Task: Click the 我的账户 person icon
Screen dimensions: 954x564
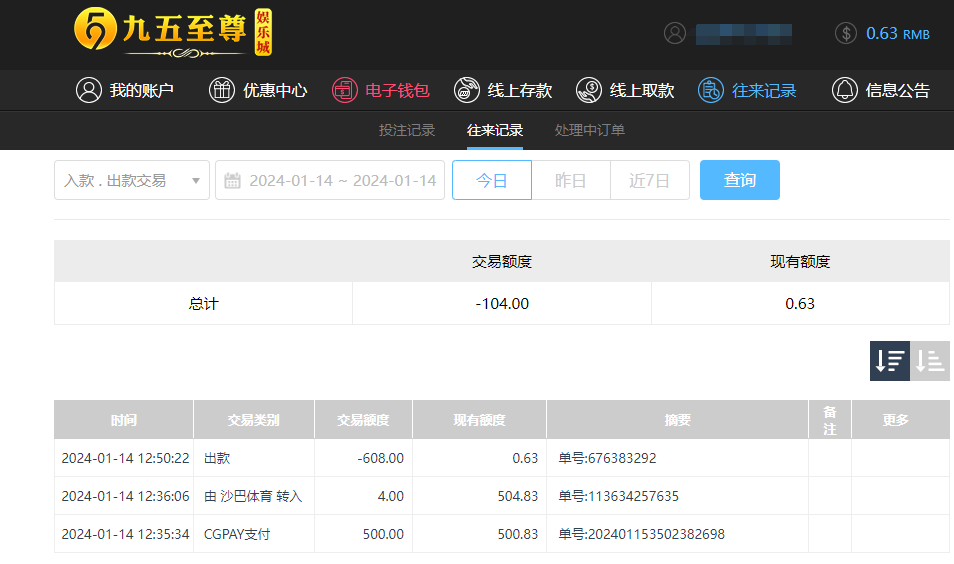Action: (89, 90)
